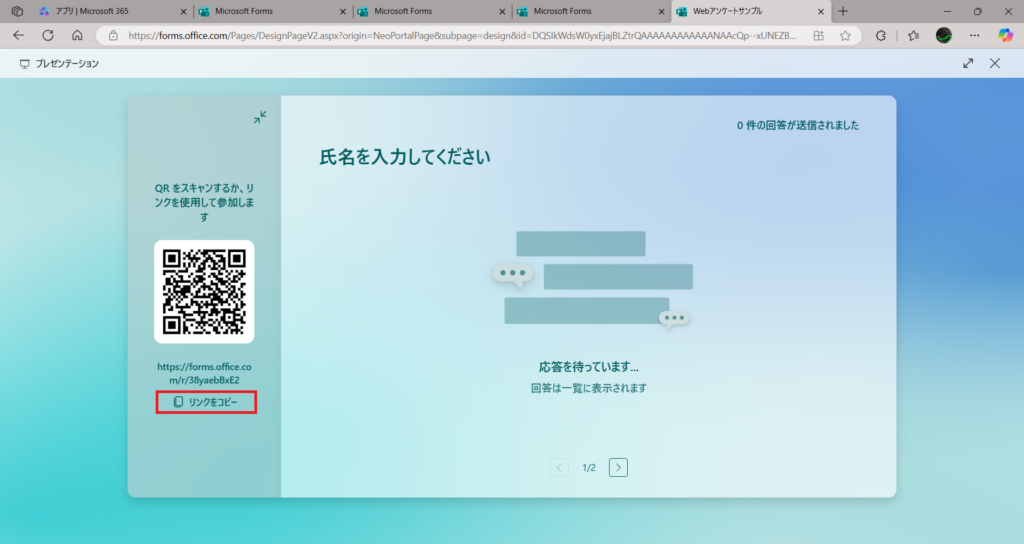1024x544 pixels.
Task: Close the presentation view X
Action: point(995,63)
